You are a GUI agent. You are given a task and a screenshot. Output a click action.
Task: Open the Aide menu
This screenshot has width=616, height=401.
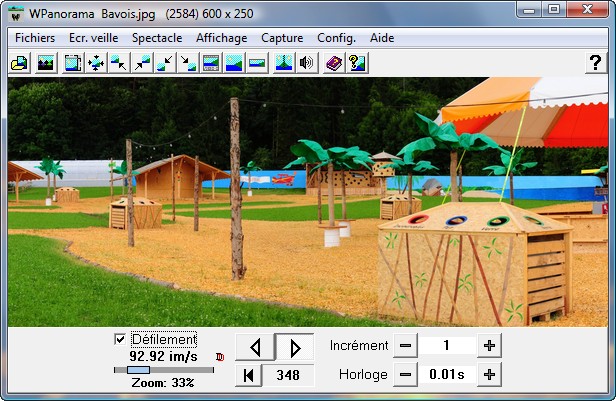(382, 38)
